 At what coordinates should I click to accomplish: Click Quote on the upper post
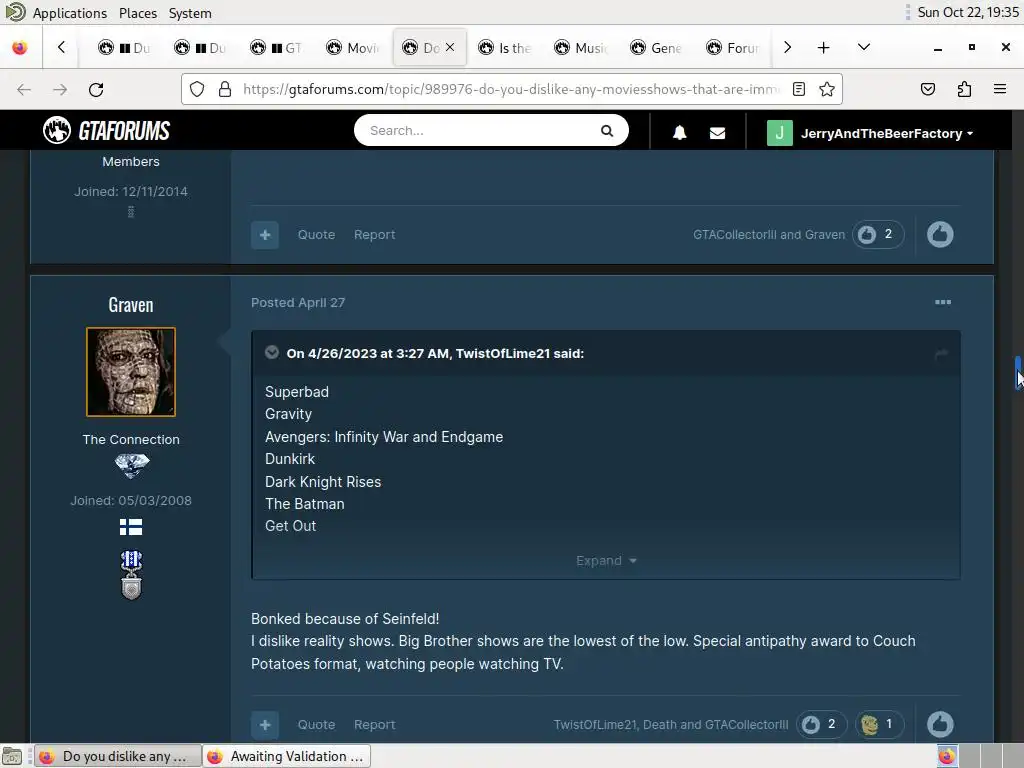click(316, 234)
